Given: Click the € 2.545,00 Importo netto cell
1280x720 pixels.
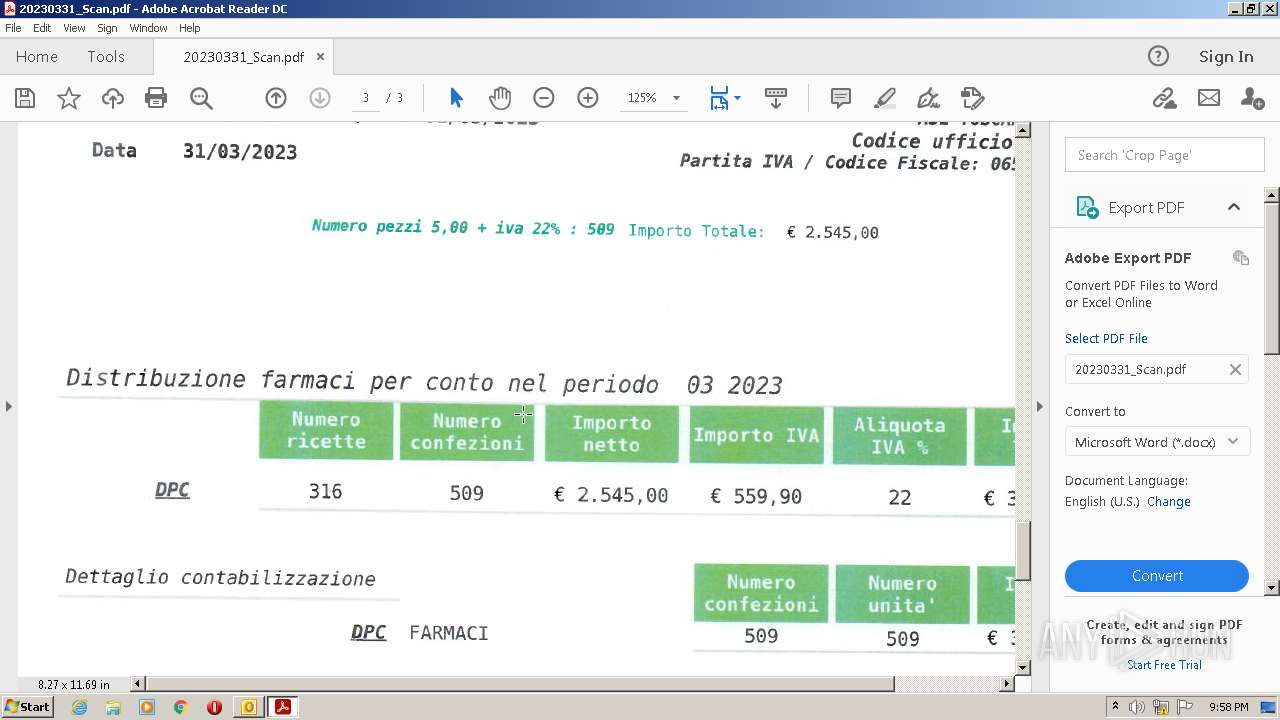Looking at the screenshot, I should [611, 495].
